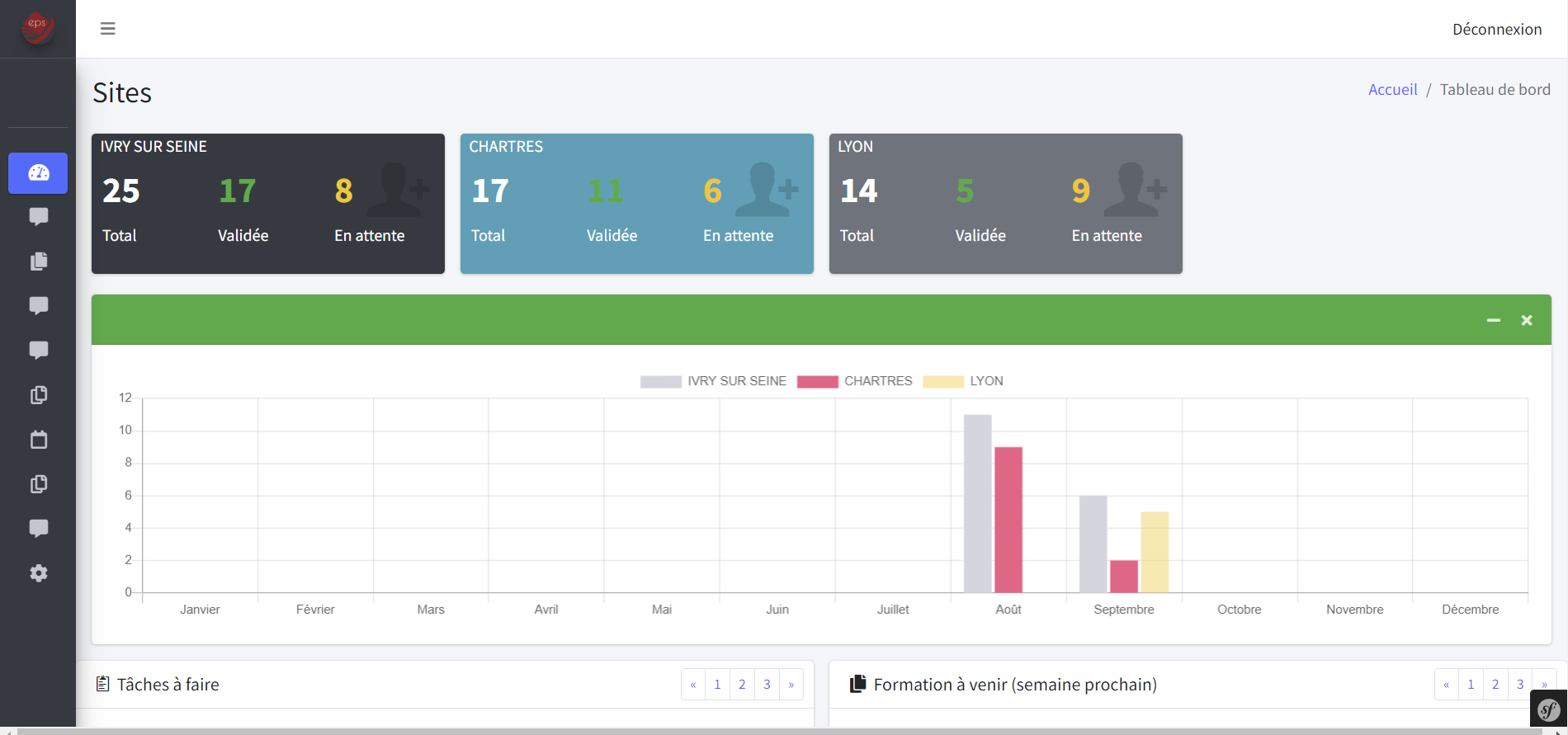Open the settings gear icon in the sidebar
1568x735 pixels.
pos(38,573)
